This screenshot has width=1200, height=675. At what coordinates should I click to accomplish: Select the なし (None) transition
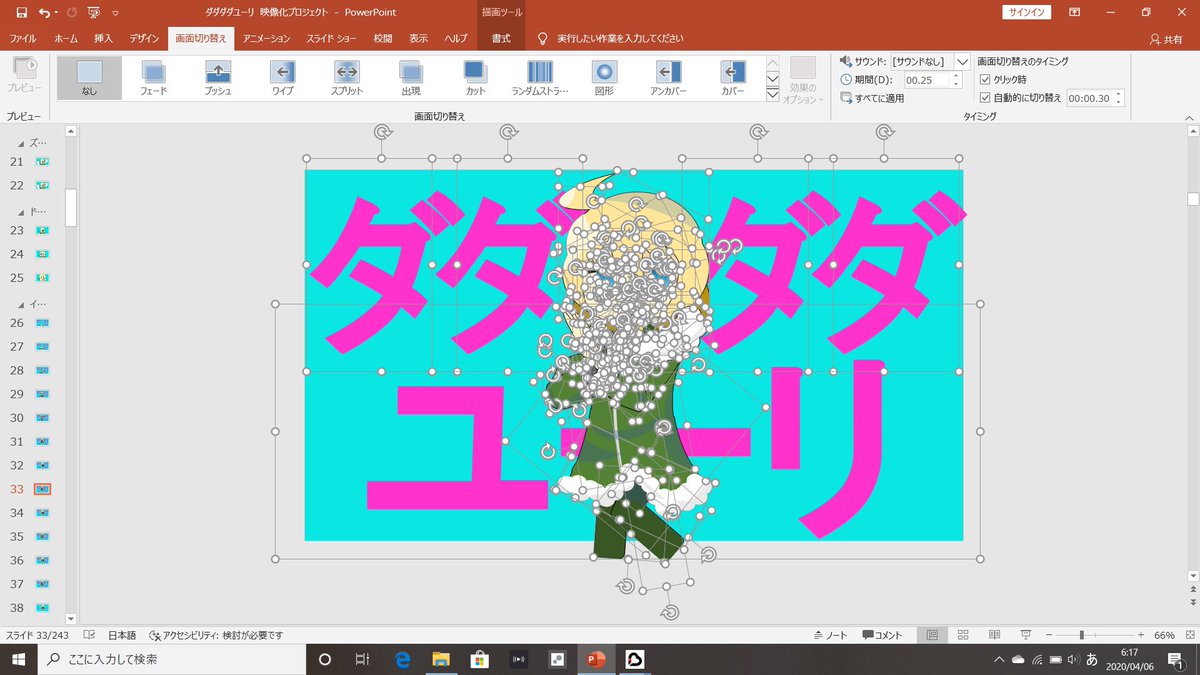pyautogui.click(x=89, y=77)
